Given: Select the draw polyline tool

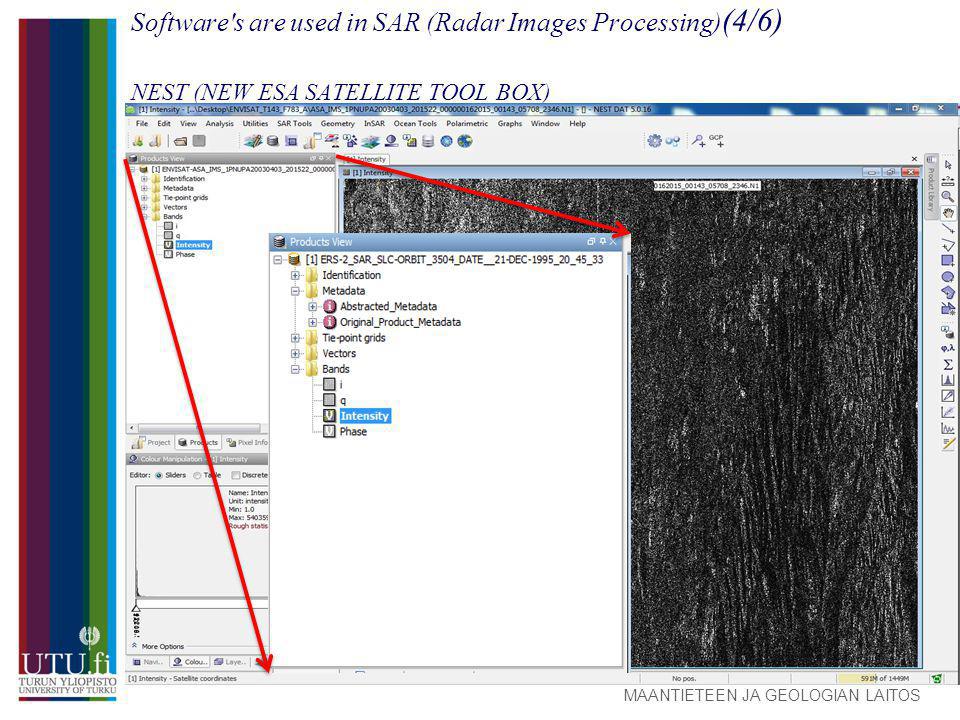Looking at the screenshot, I should click(948, 245).
